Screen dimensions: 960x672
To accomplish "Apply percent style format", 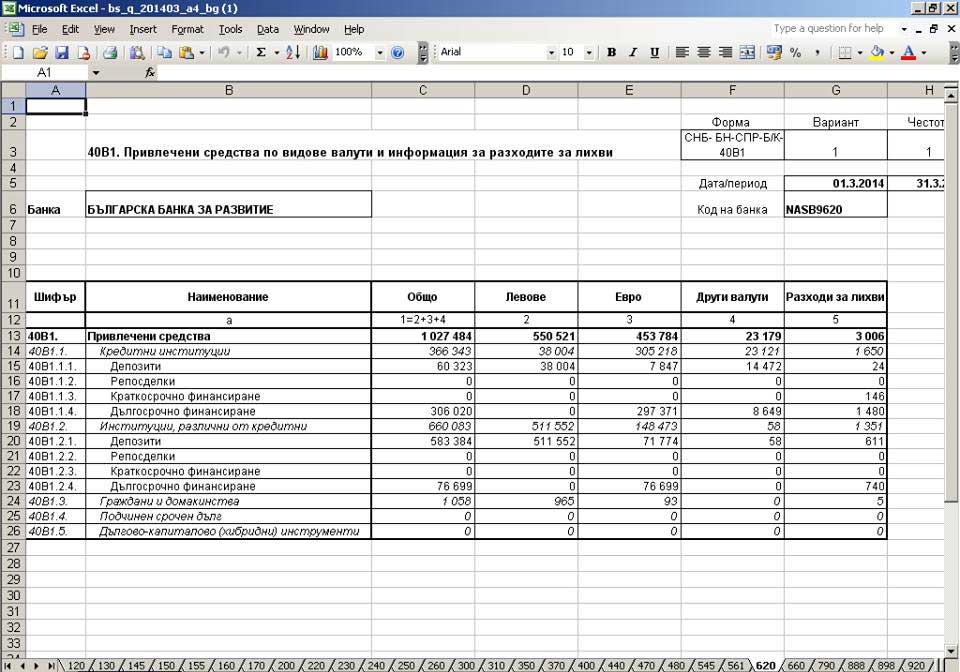I will point(795,53).
